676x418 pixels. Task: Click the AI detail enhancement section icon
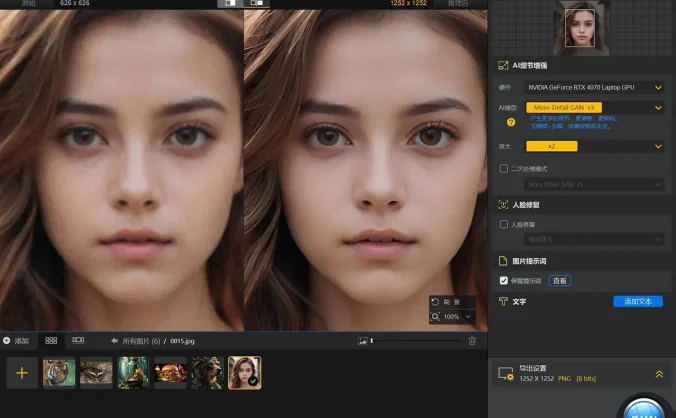503,66
